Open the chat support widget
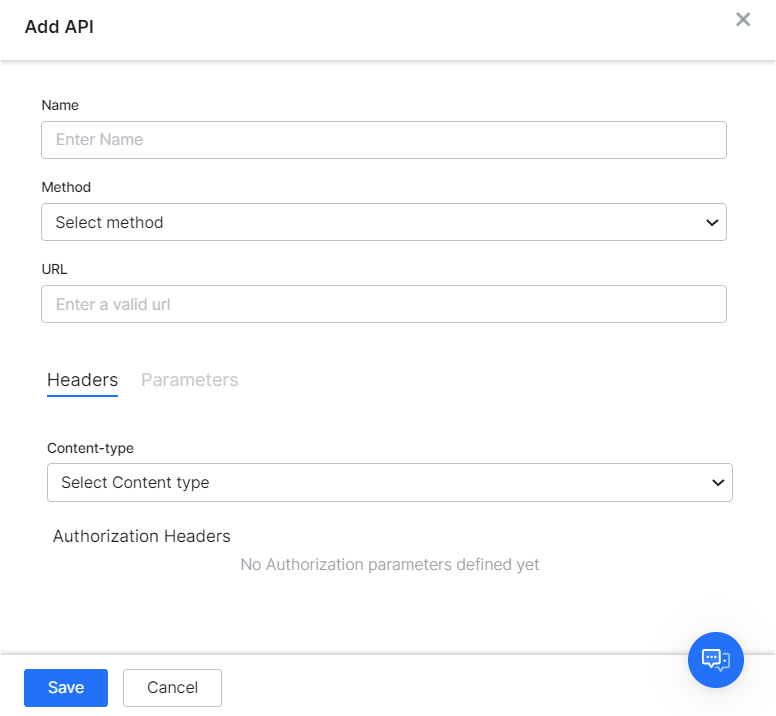The height and width of the screenshot is (716, 776). coord(716,659)
